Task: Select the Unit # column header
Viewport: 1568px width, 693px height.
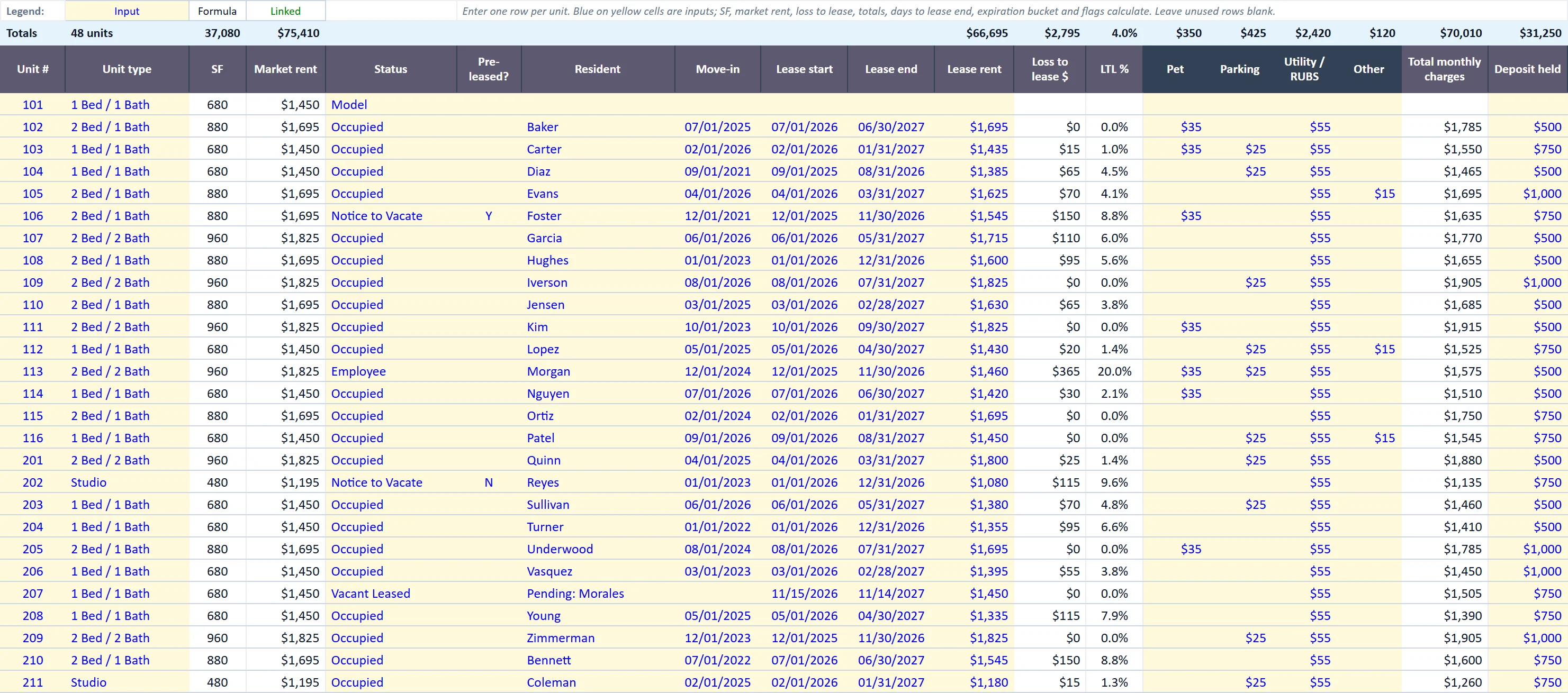Action: click(x=32, y=69)
